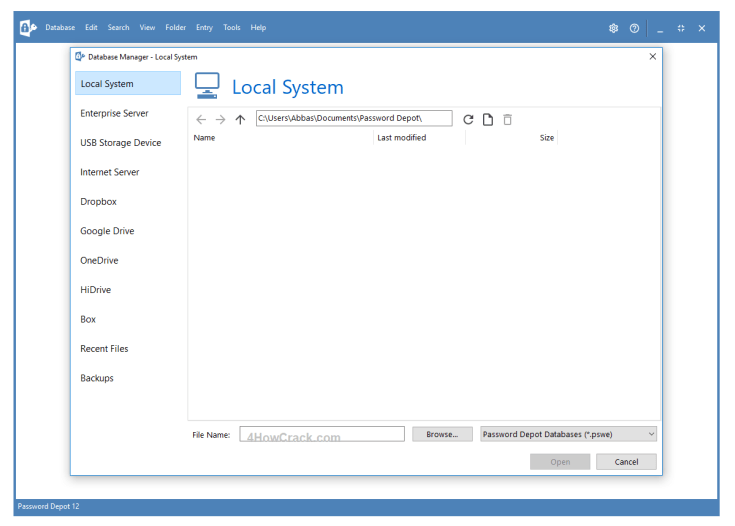Open the Help menu

pos(258,28)
